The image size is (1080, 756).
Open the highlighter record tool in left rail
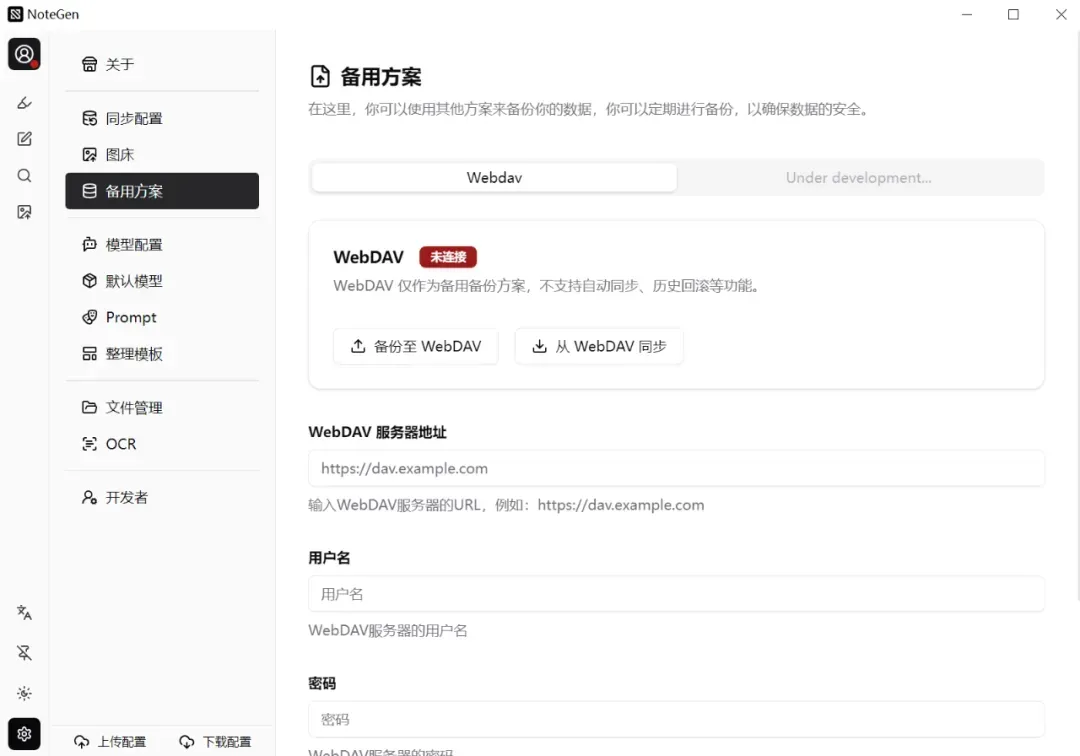24,103
